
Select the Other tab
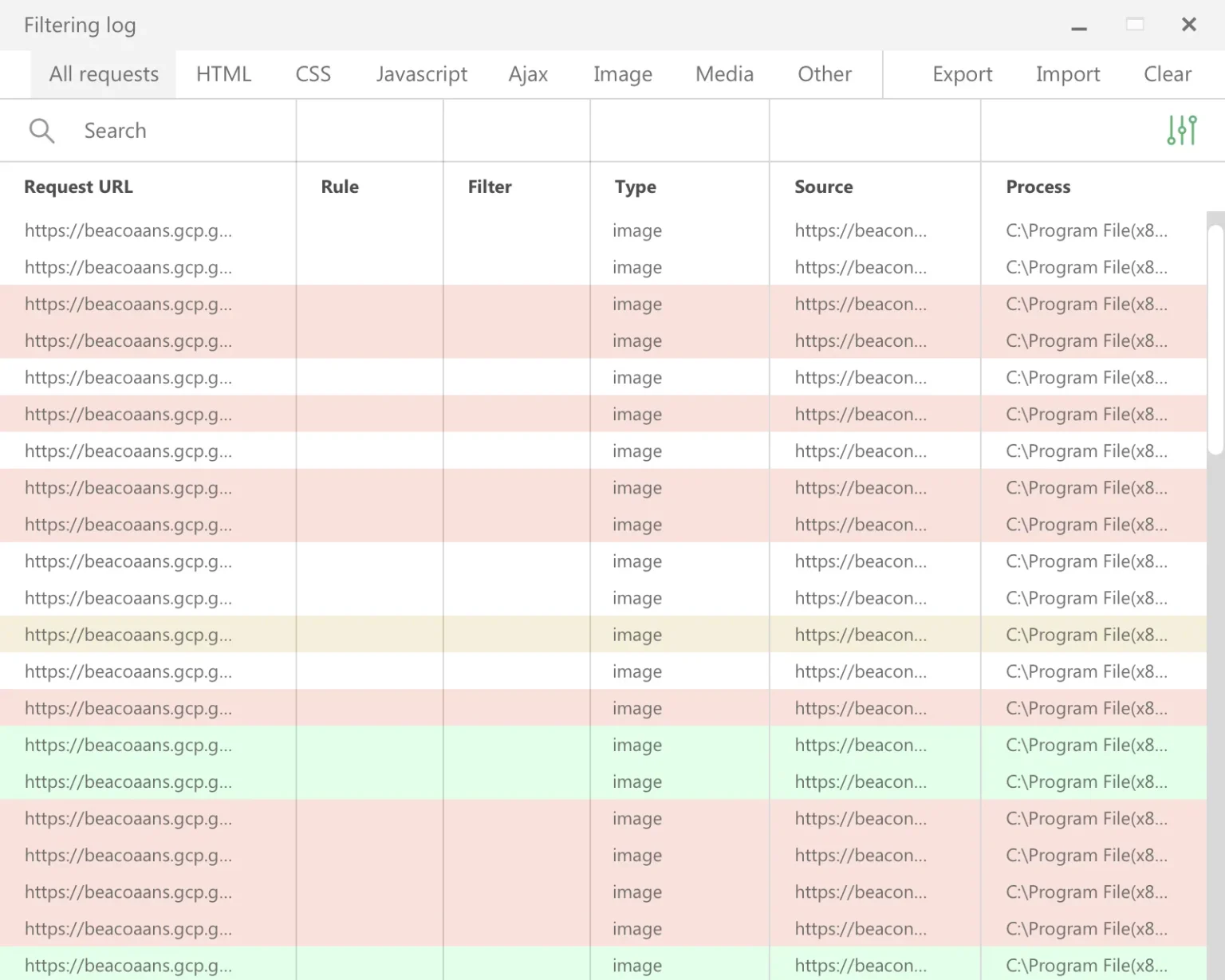825,74
